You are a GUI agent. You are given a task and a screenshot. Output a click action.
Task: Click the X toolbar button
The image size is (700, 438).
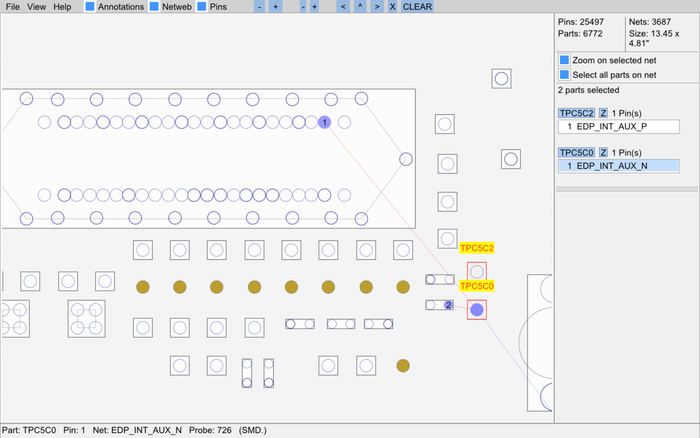click(x=392, y=7)
